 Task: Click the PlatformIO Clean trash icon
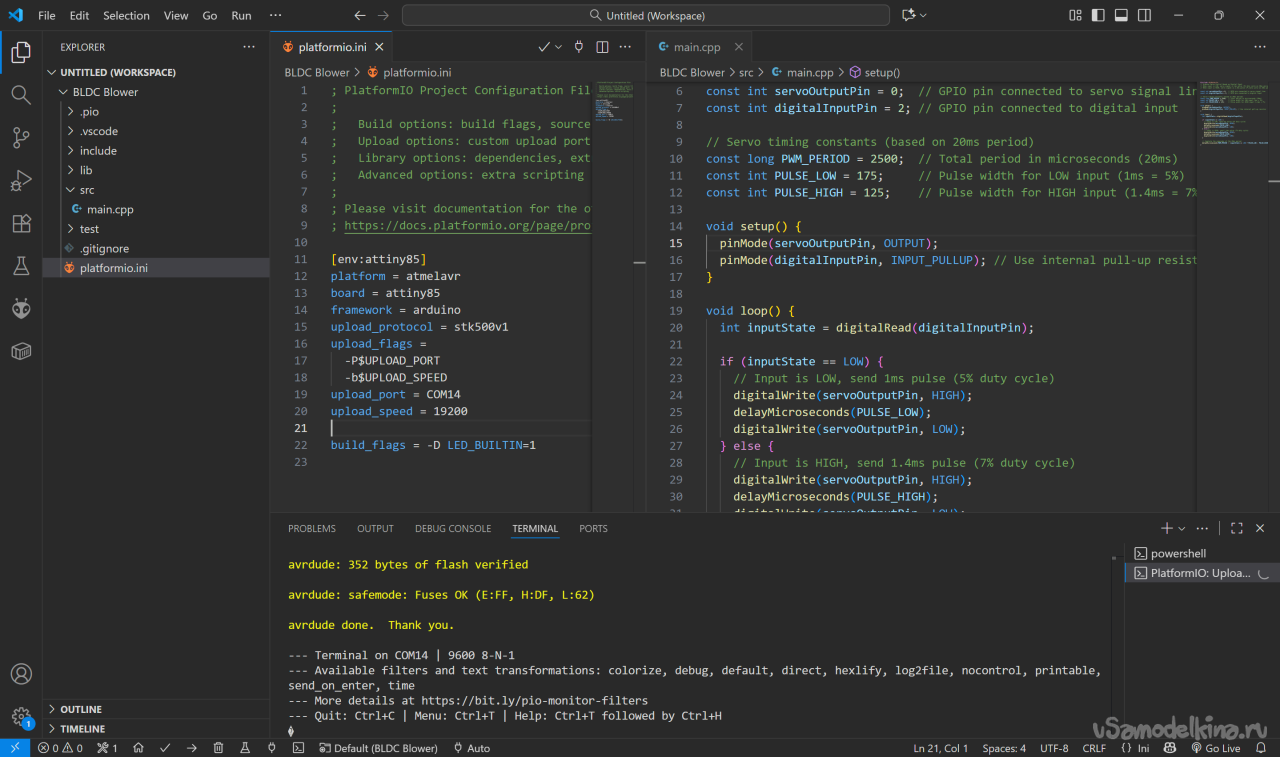(x=218, y=748)
